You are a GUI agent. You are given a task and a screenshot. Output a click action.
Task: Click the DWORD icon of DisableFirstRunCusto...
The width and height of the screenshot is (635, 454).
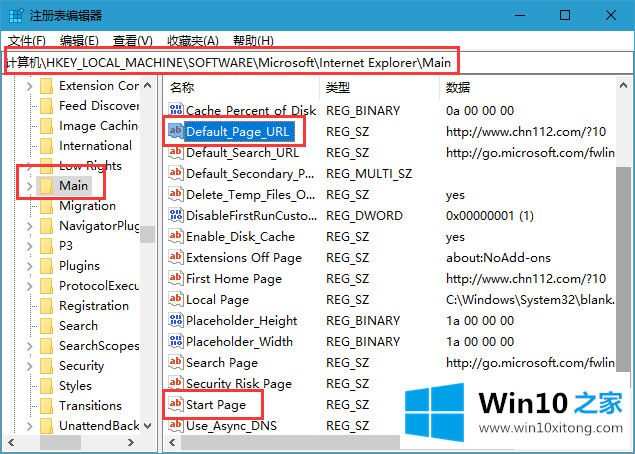point(176,215)
